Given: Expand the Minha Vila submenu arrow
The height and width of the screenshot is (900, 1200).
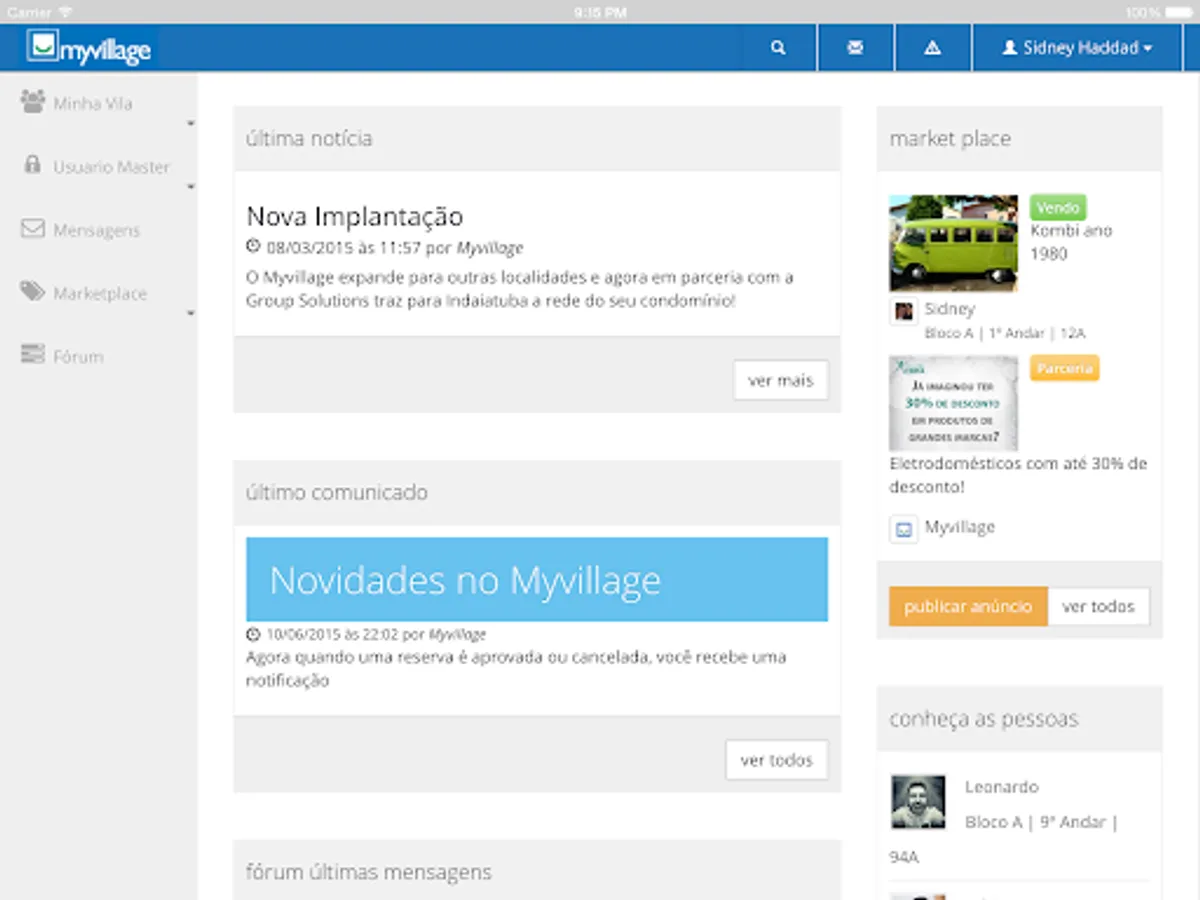Looking at the screenshot, I should pos(190,124).
